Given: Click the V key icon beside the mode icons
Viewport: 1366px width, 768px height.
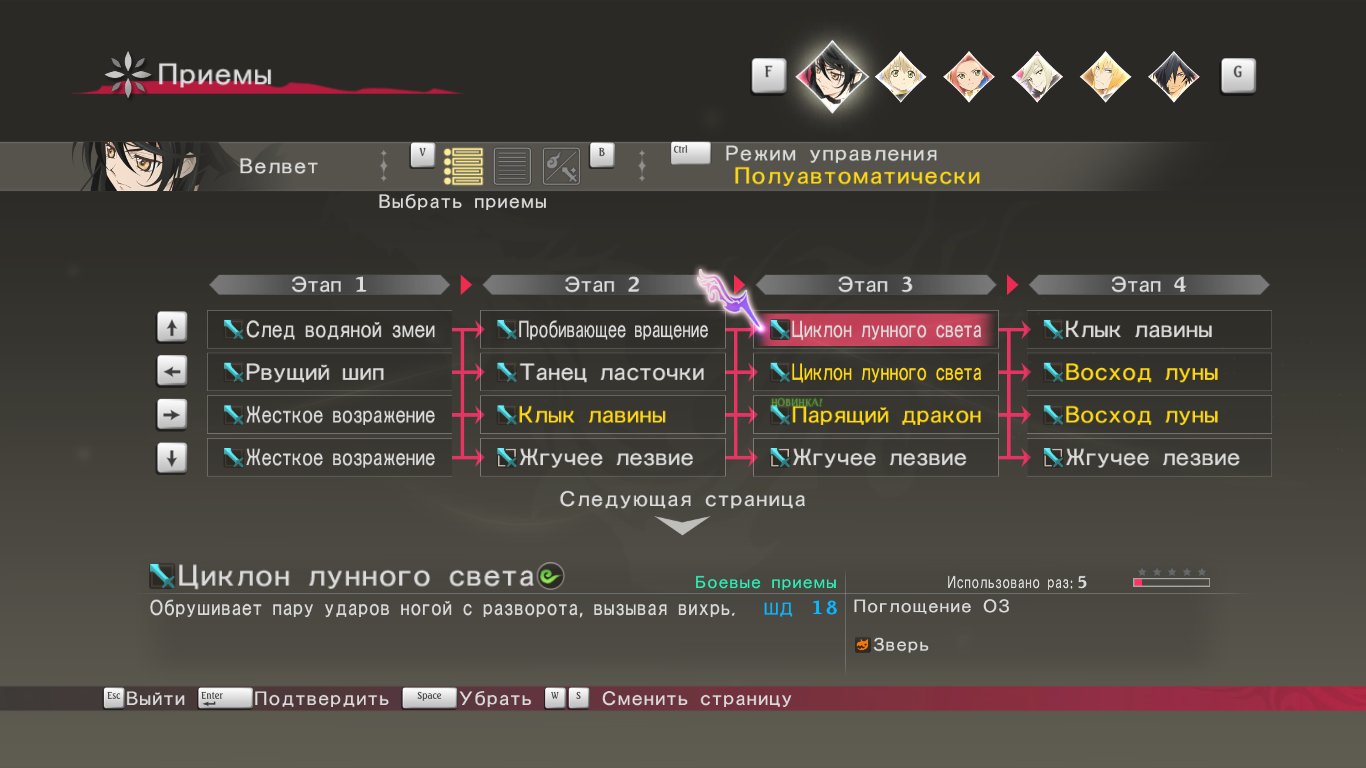Looking at the screenshot, I should click(423, 155).
